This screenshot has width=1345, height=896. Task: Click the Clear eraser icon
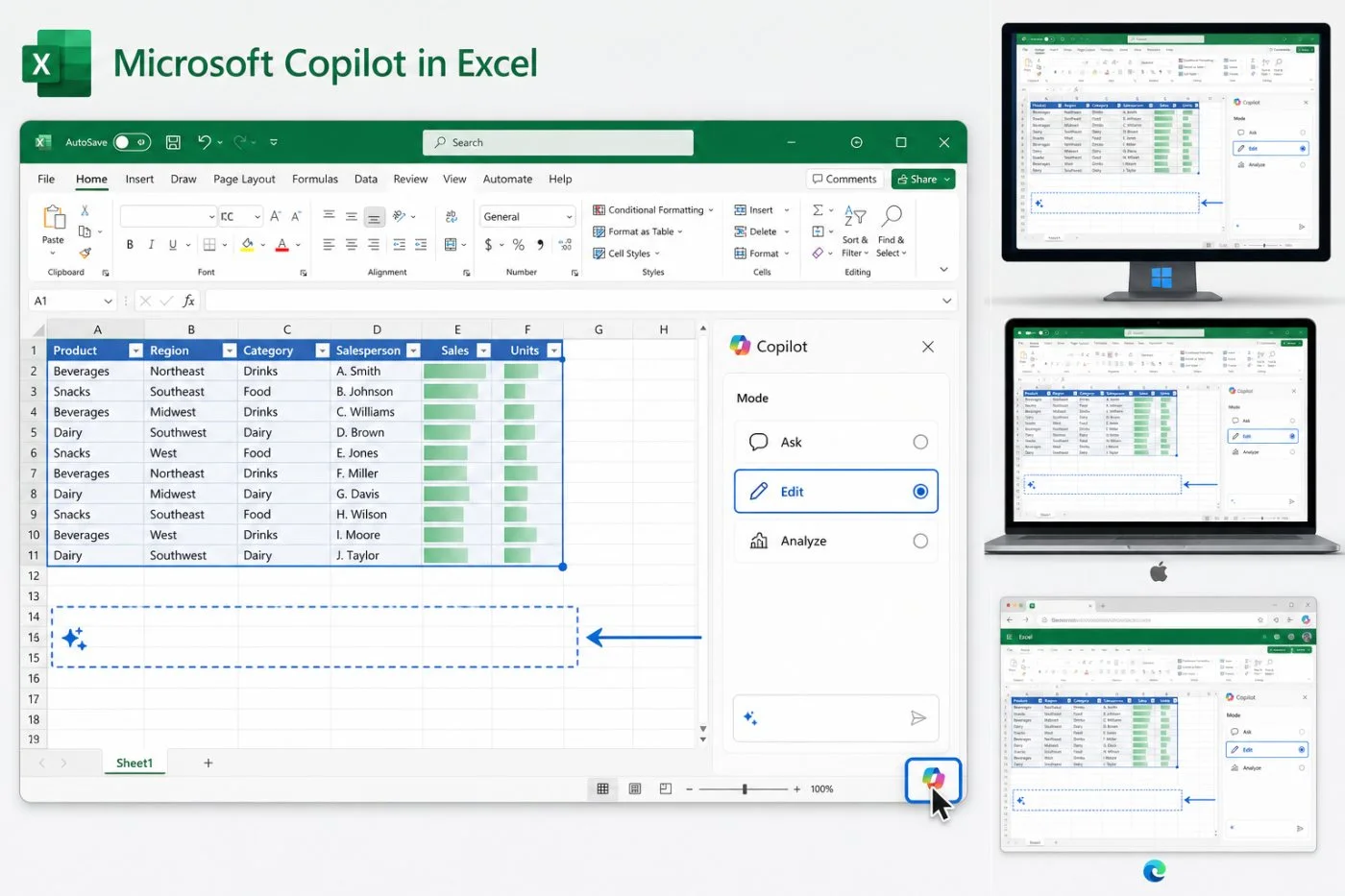818,254
